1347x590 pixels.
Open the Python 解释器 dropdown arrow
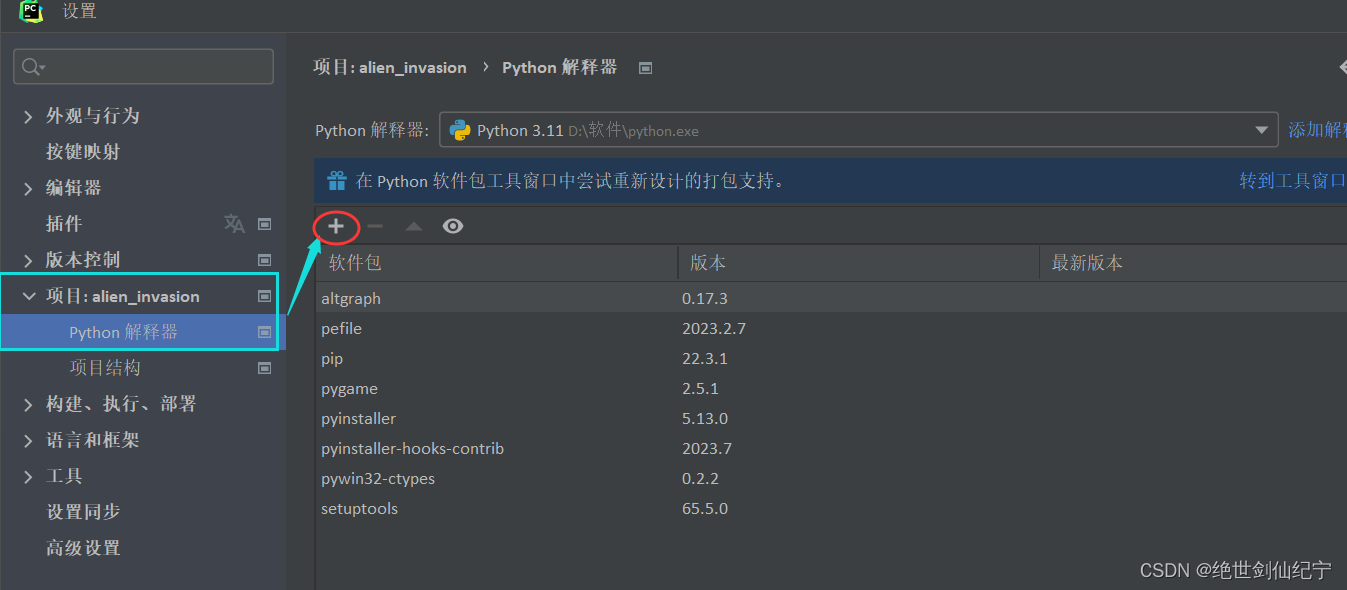(1261, 130)
